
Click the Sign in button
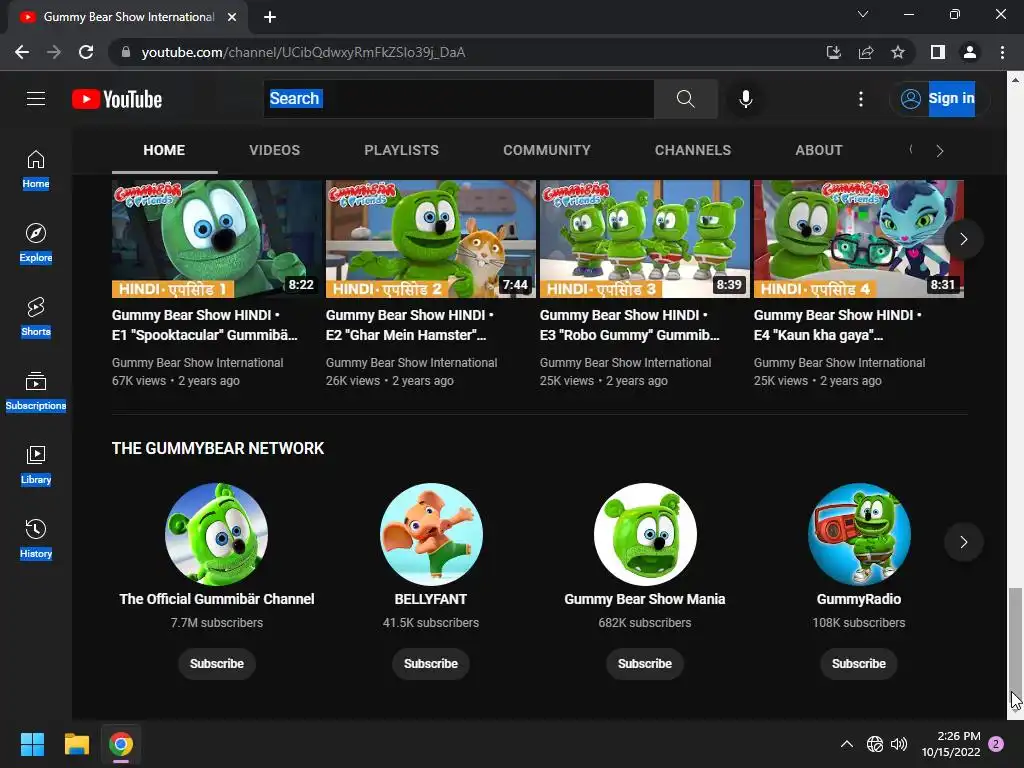pos(939,99)
